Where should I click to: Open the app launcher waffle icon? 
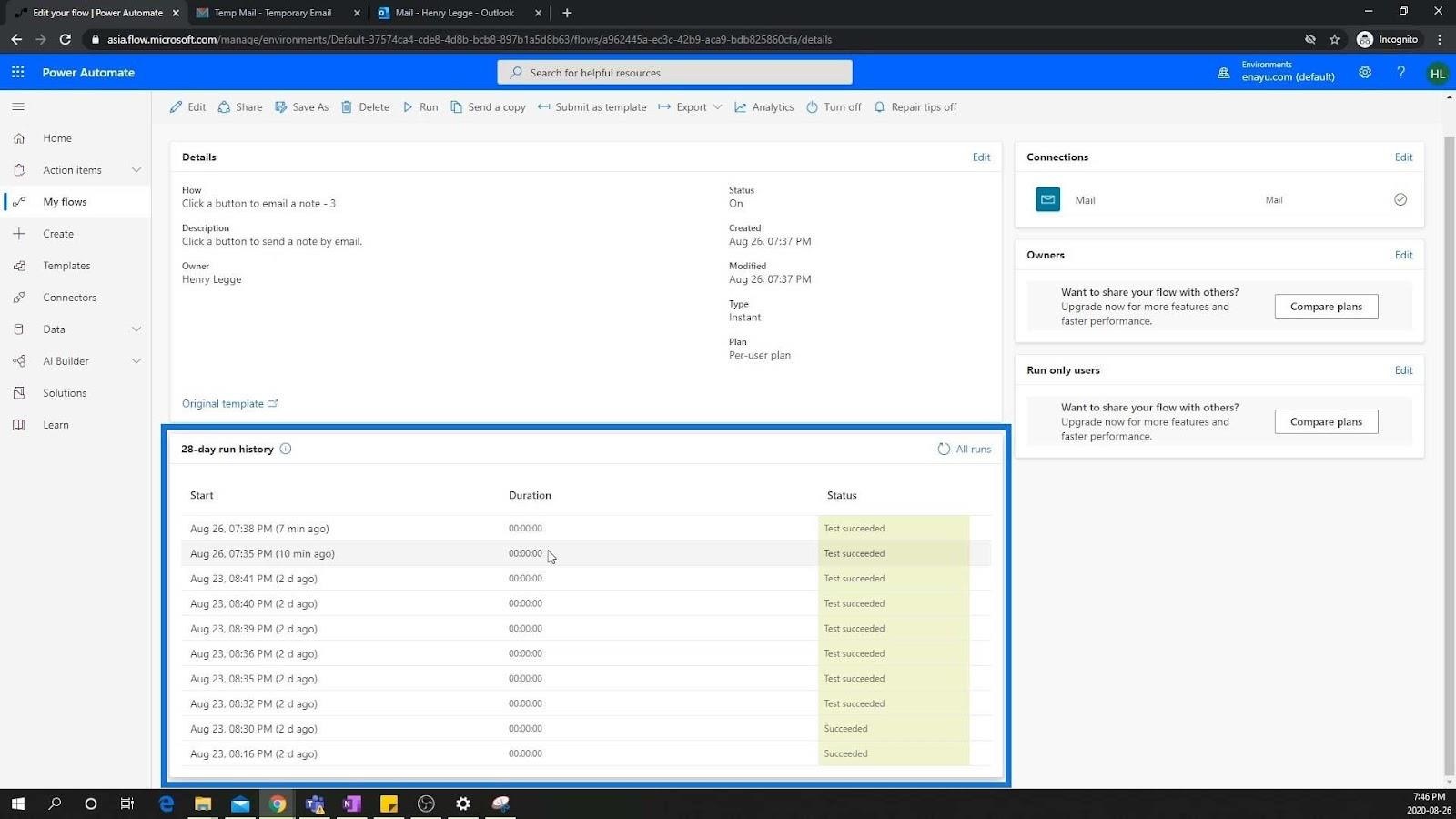point(18,72)
